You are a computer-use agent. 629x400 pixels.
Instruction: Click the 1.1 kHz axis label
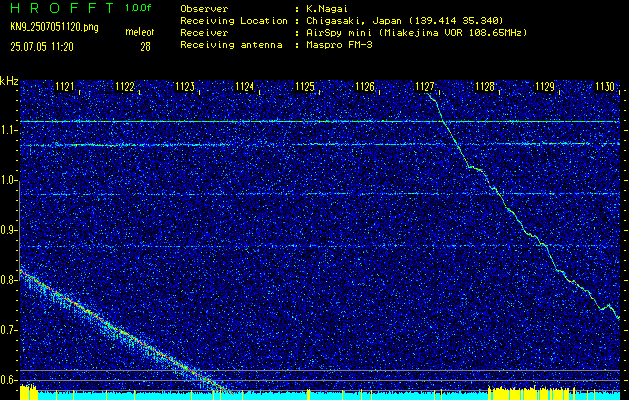[8, 131]
